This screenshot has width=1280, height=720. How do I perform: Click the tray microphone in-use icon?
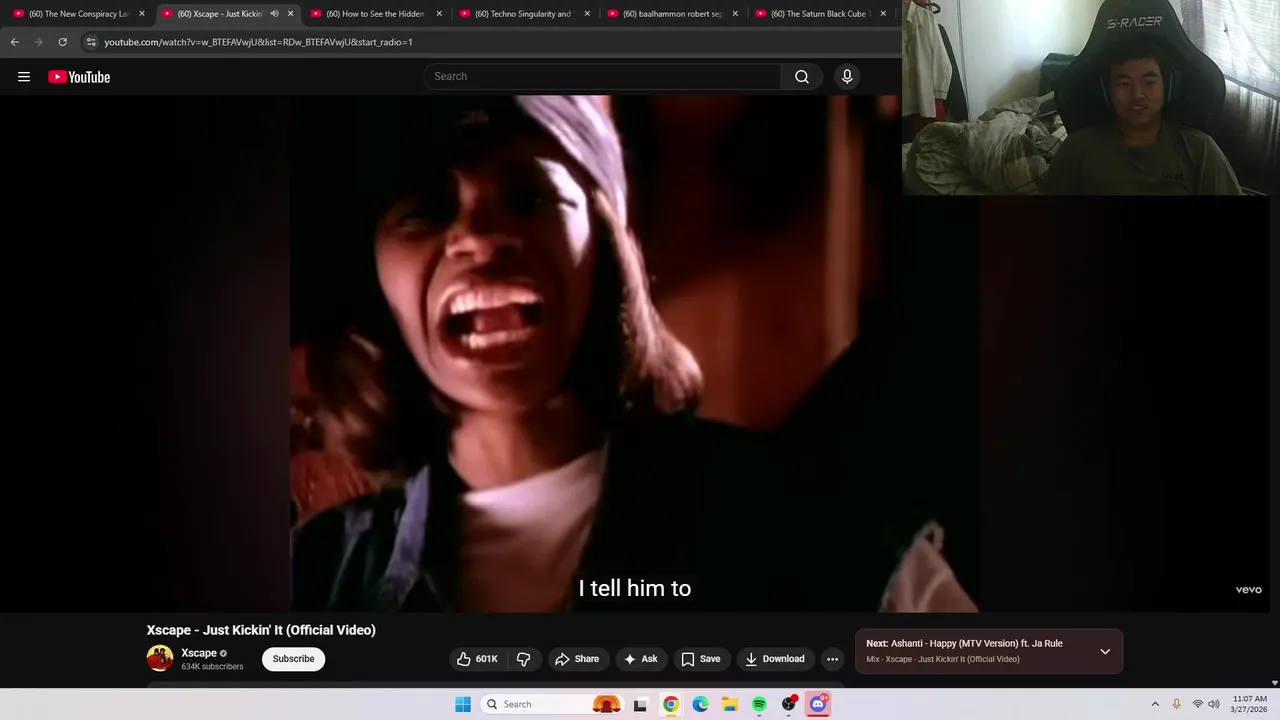tap(1176, 704)
